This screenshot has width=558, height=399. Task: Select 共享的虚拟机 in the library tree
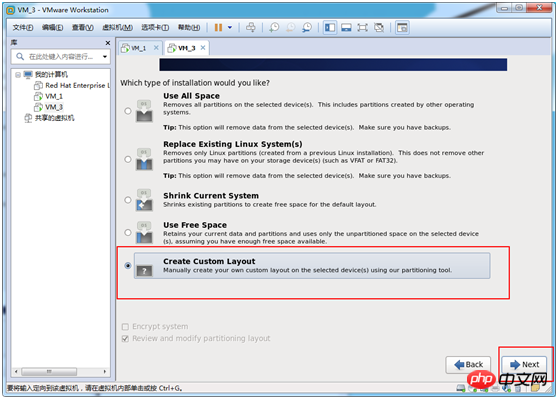(x=54, y=118)
